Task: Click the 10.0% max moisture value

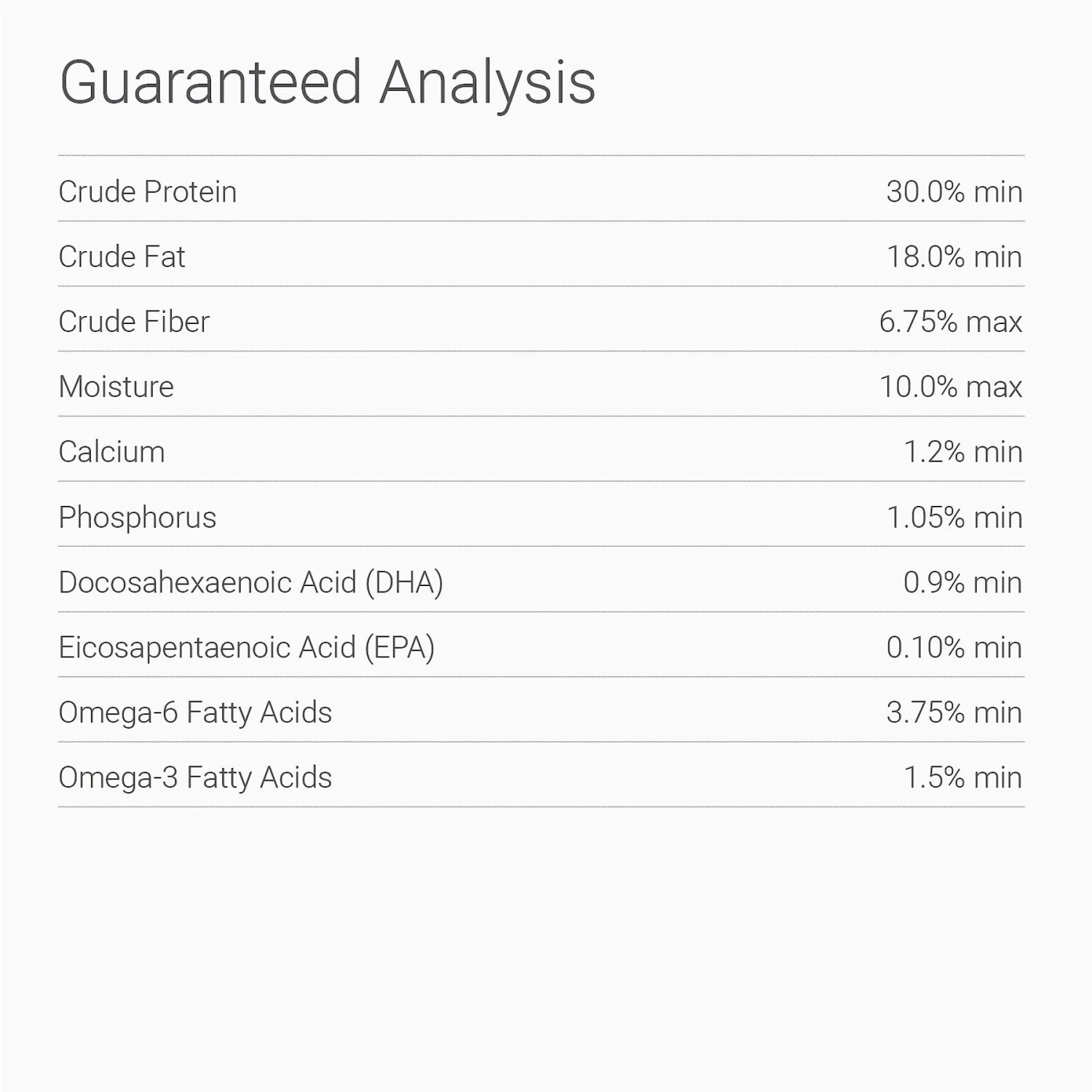Action: 950,387
